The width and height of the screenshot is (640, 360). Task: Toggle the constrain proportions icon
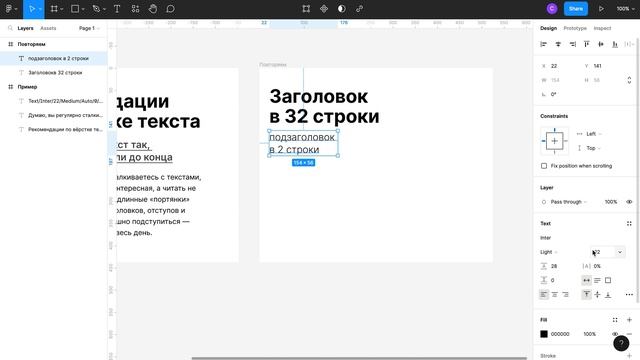629,80
